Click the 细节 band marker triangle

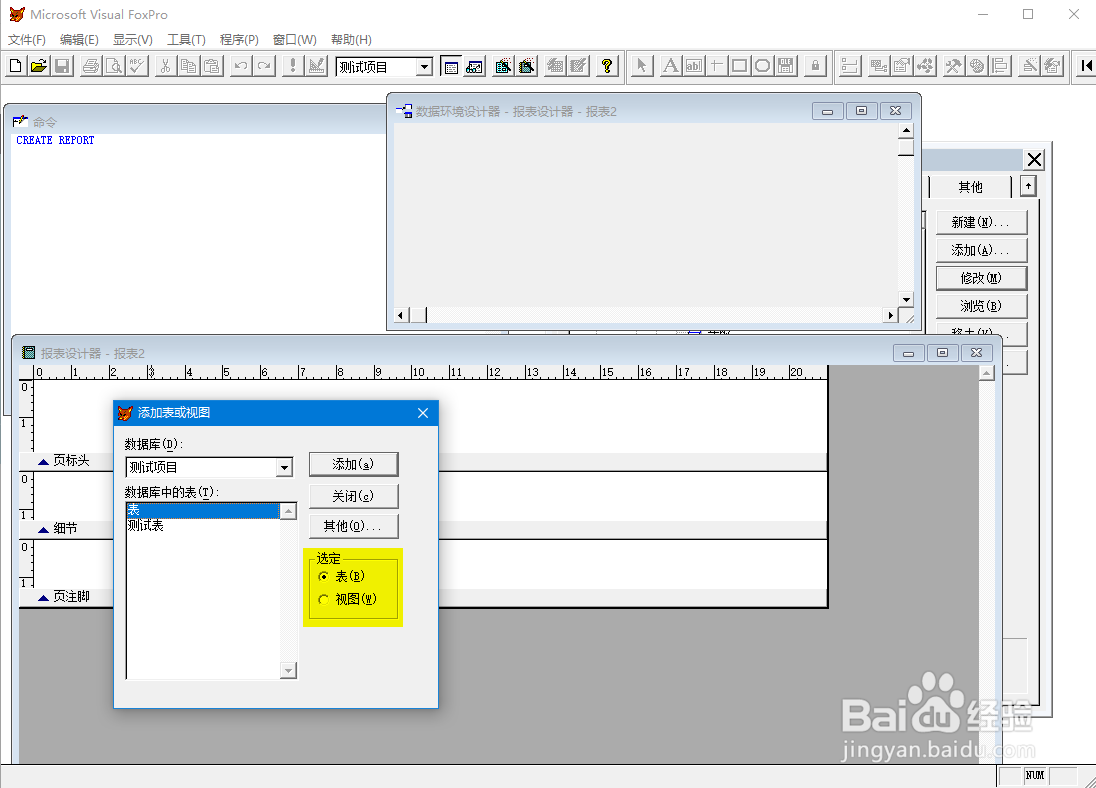click(x=43, y=529)
